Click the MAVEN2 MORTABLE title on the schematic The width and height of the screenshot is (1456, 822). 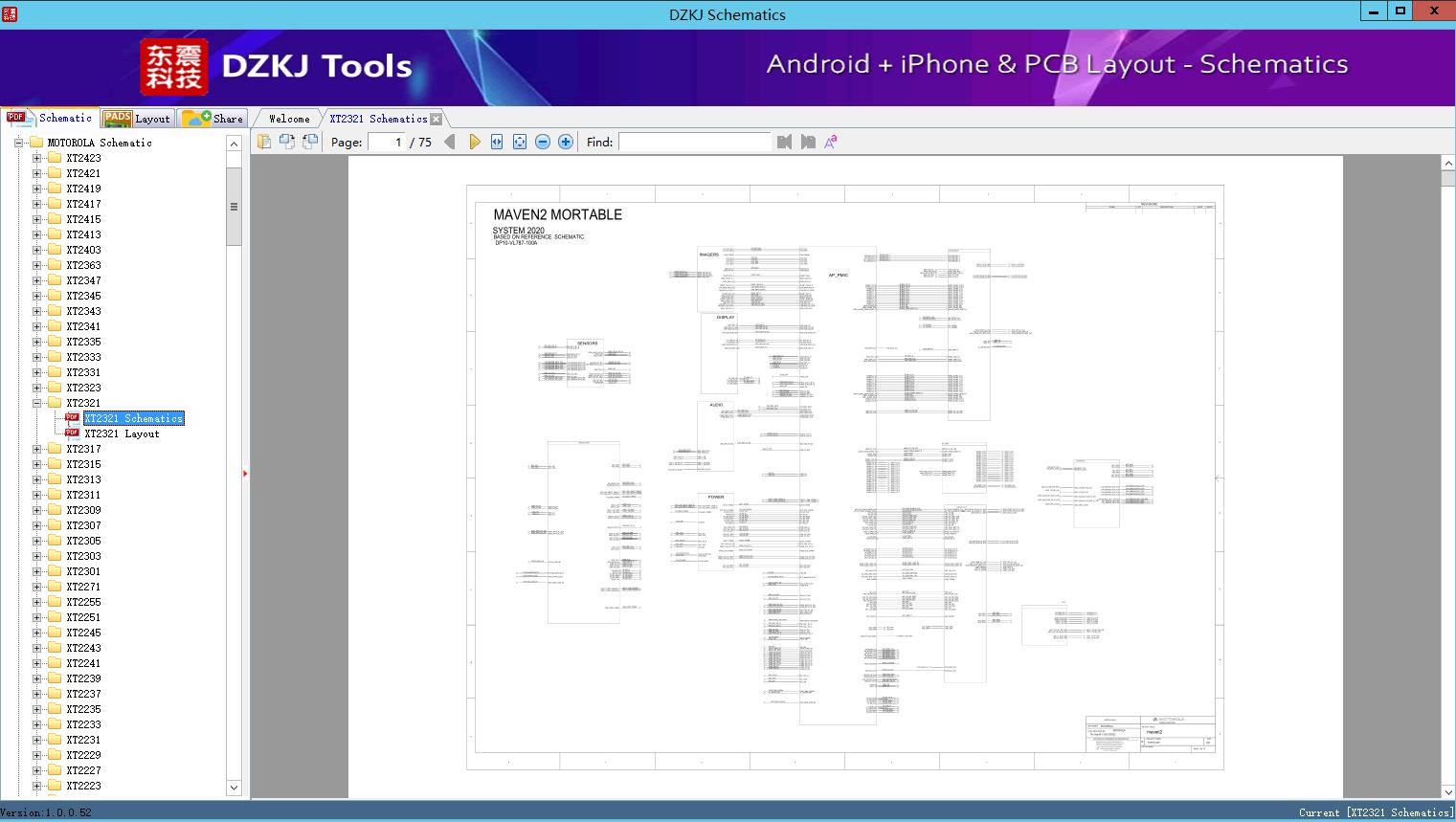pyautogui.click(x=557, y=215)
